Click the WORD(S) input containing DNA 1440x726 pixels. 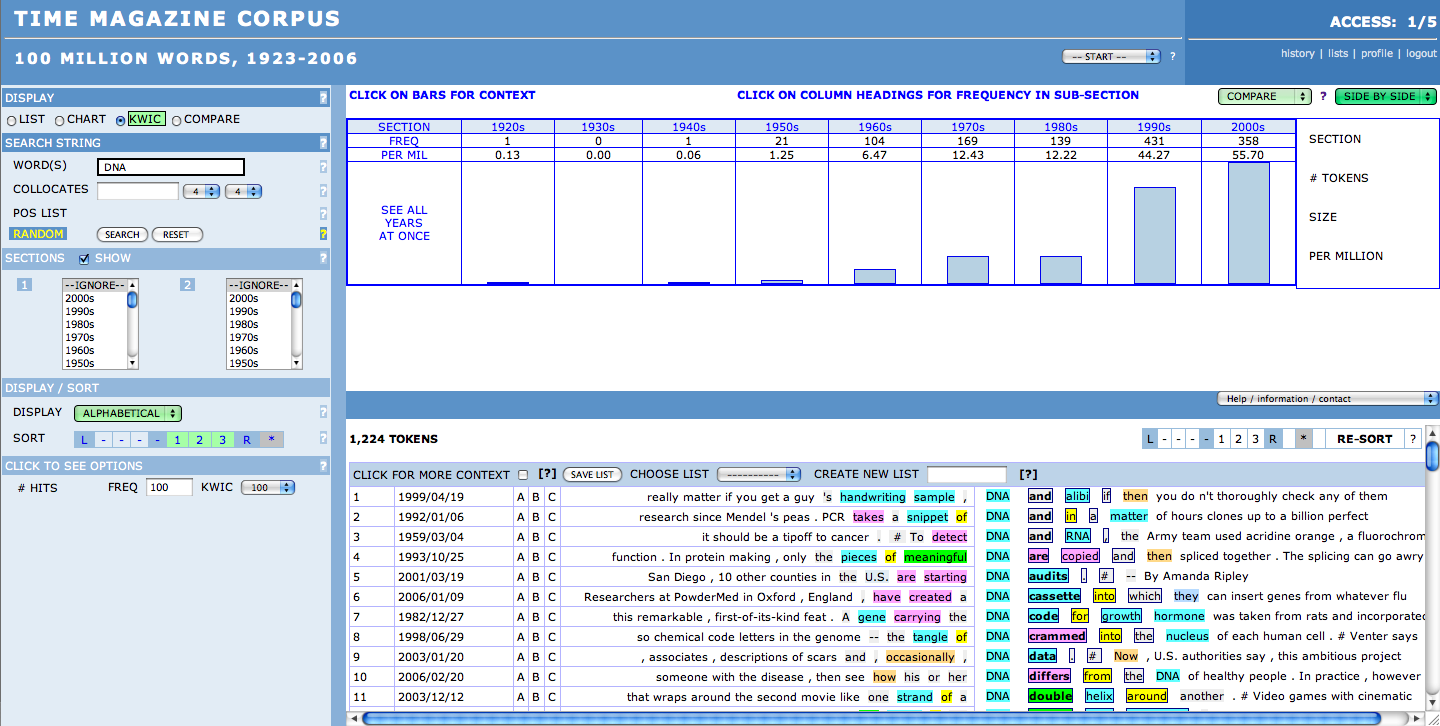point(171,168)
